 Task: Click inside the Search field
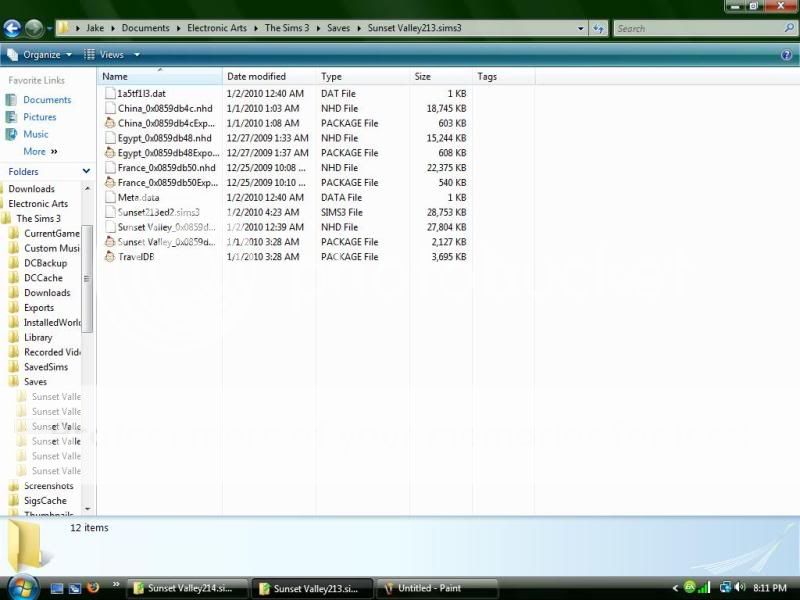[x=700, y=28]
